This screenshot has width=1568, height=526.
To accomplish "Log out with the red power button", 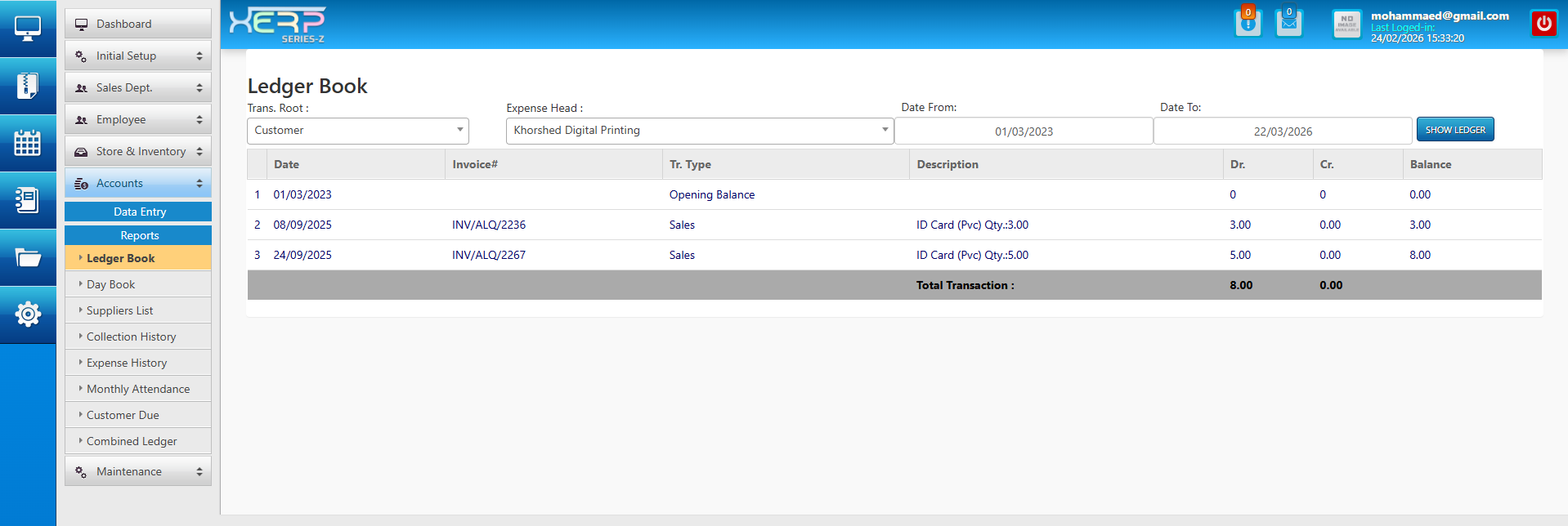I will [1543, 24].
